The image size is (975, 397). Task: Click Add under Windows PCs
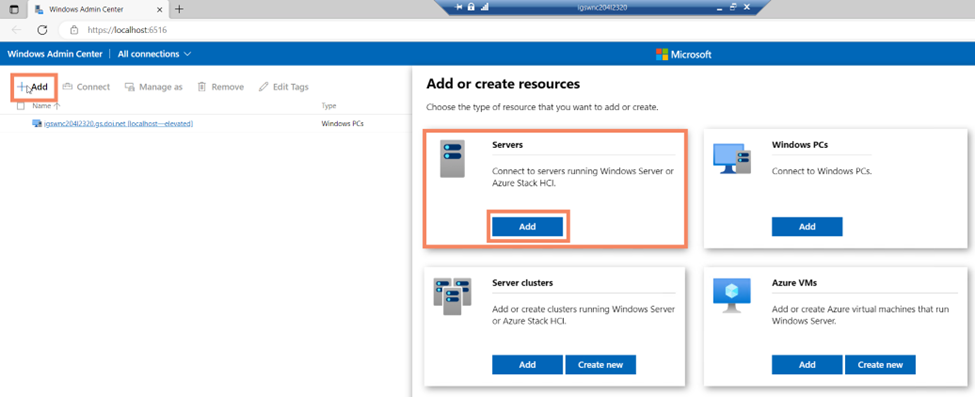(807, 227)
